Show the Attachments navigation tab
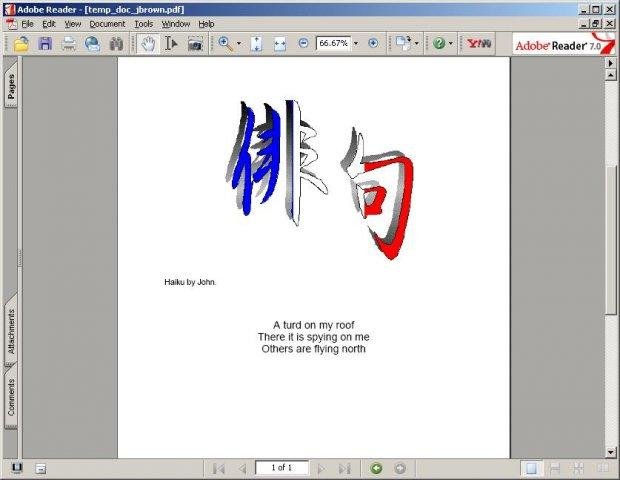 click(x=11, y=331)
